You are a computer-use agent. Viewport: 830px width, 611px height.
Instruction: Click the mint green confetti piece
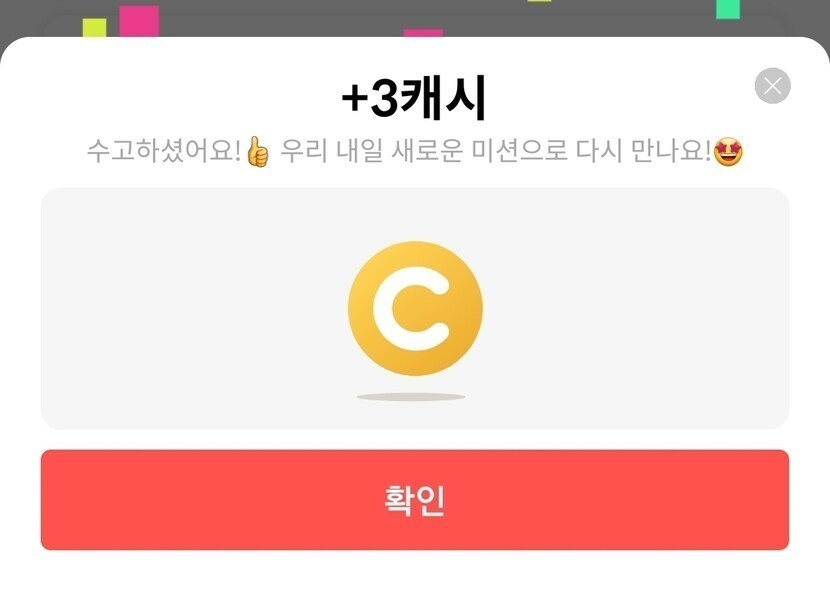tap(728, 9)
